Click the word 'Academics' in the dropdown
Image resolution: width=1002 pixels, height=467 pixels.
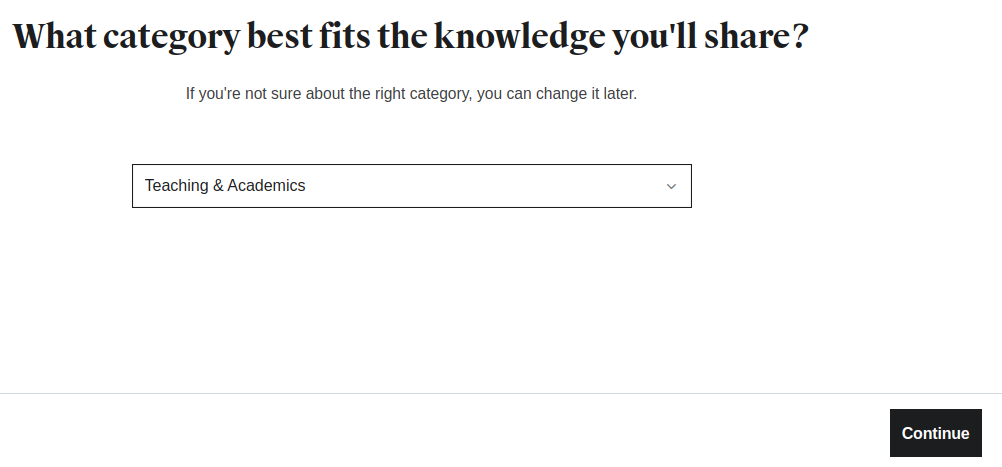(266, 186)
